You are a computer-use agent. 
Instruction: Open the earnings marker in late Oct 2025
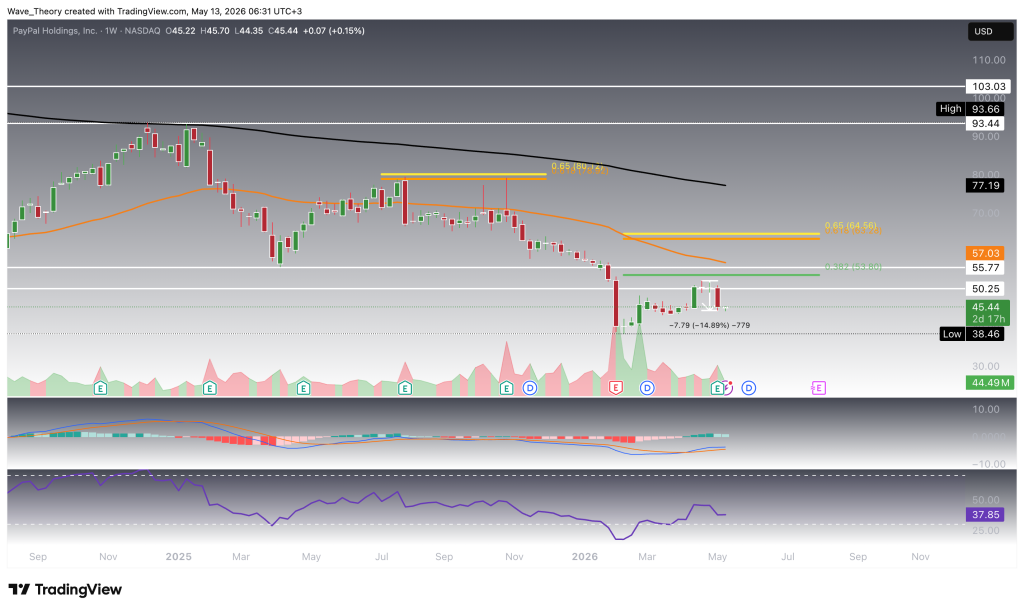point(506,388)
